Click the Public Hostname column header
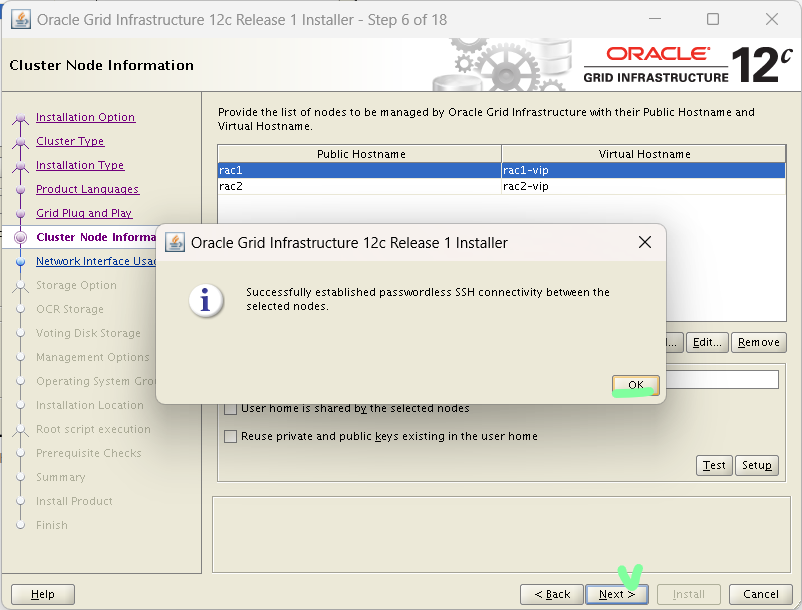 (360, 154)
